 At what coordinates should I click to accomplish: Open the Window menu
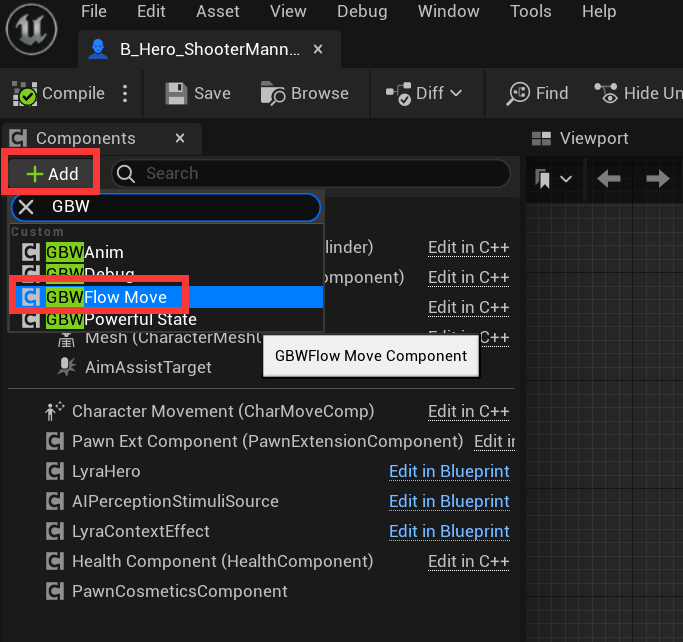pos(449,11)
